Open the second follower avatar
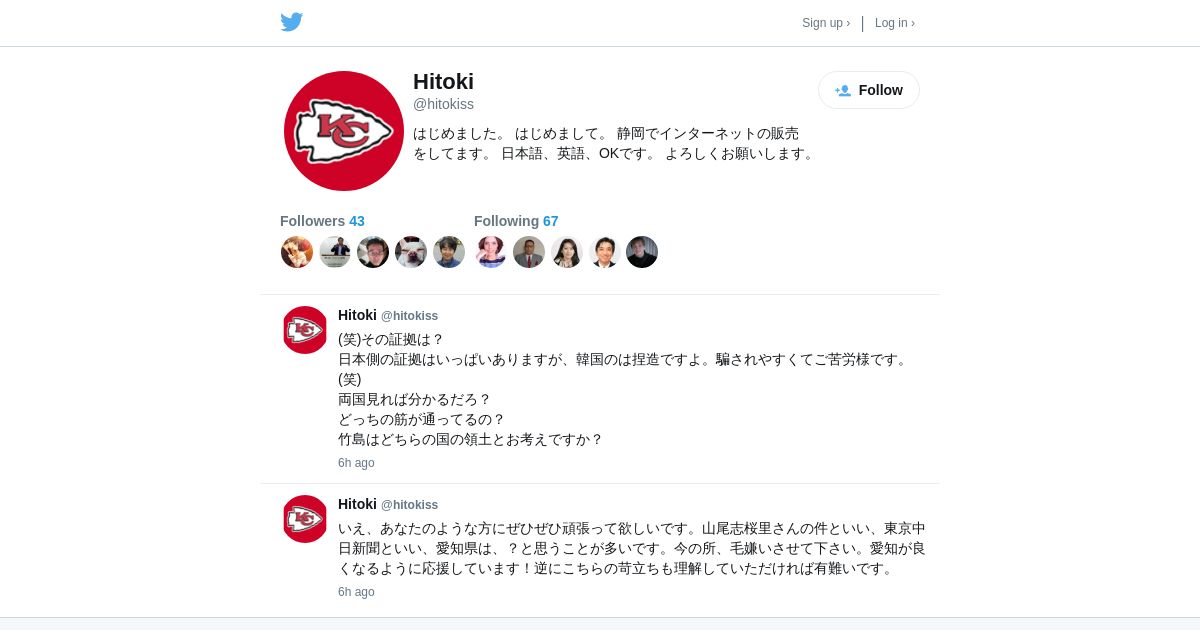The image size is (1200, 630). coord(335,252)
